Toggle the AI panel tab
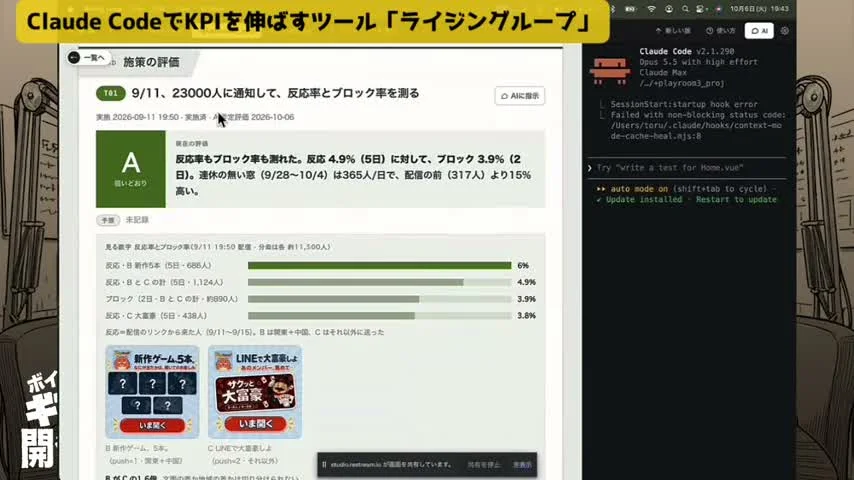 click(759, 31)
